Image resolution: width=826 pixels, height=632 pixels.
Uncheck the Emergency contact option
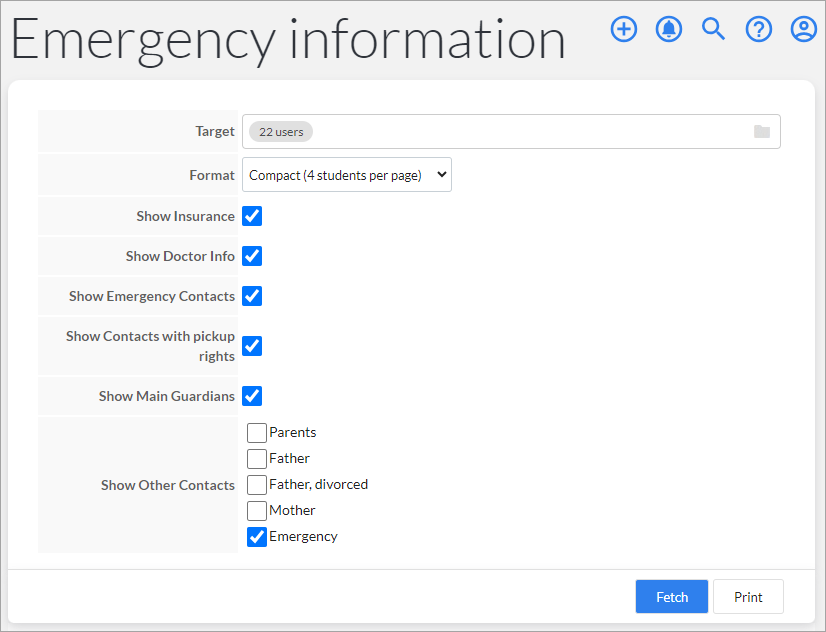point(256,536)
